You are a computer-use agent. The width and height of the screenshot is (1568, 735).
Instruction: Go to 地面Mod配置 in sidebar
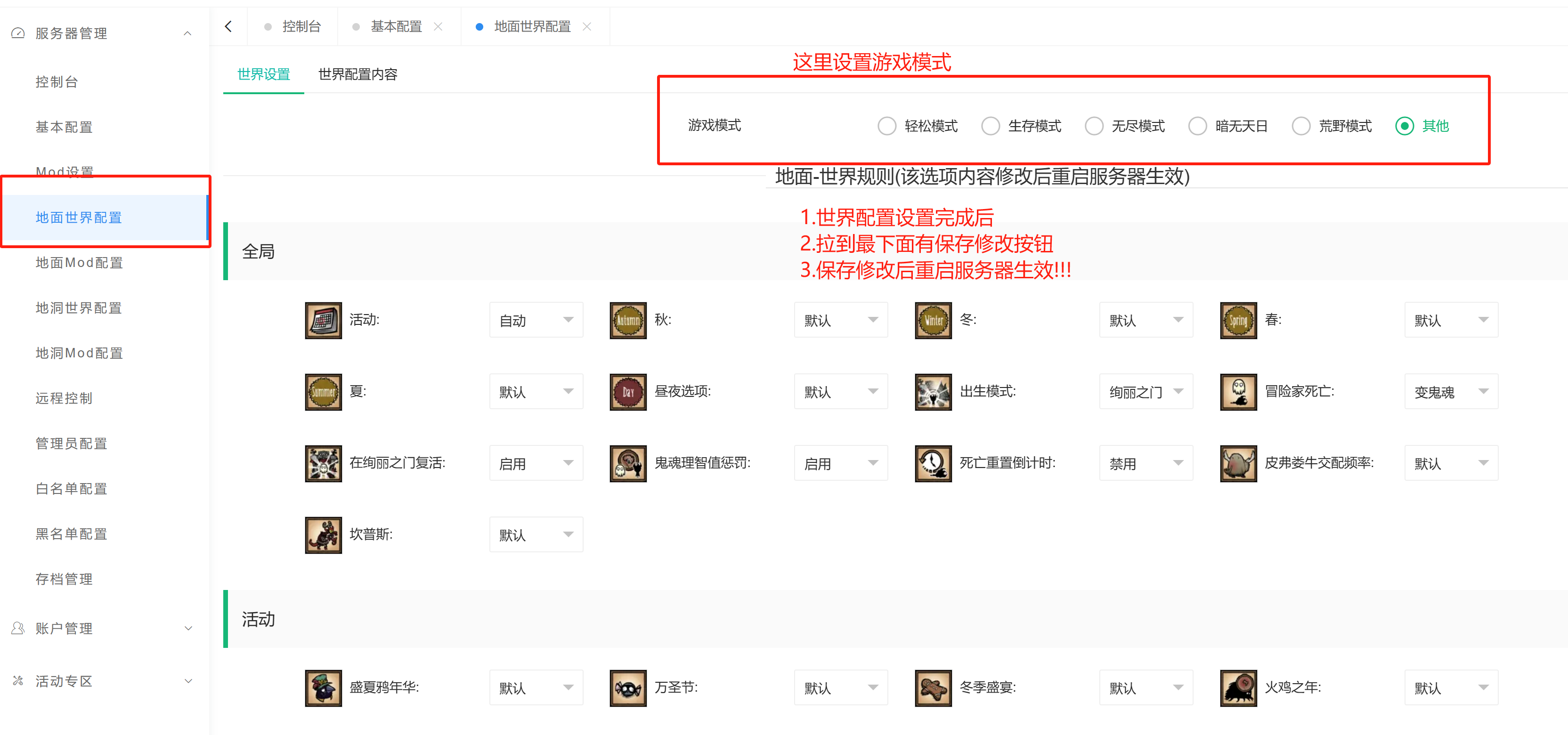point(79,262)
